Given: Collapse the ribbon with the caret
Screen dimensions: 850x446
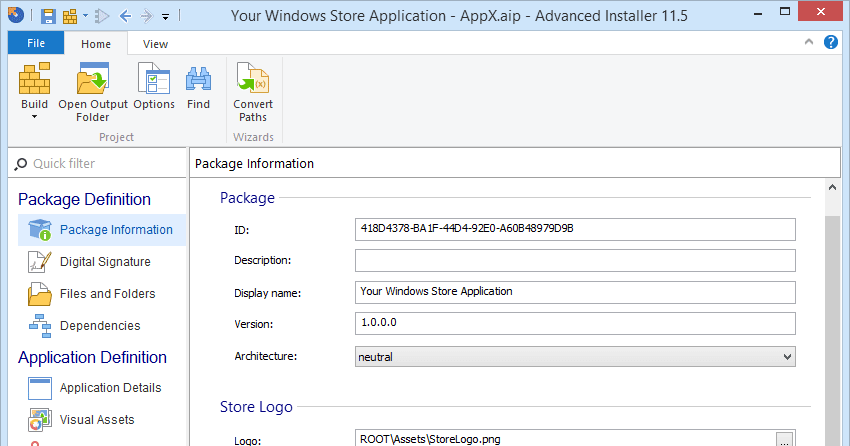Looking at the screenshot, I should tap(809, 42).
